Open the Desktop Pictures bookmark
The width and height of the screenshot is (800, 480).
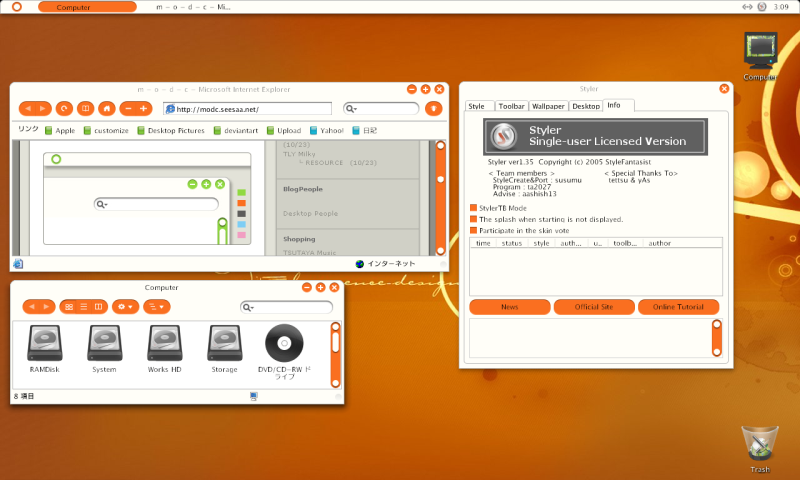click(171, 131)
